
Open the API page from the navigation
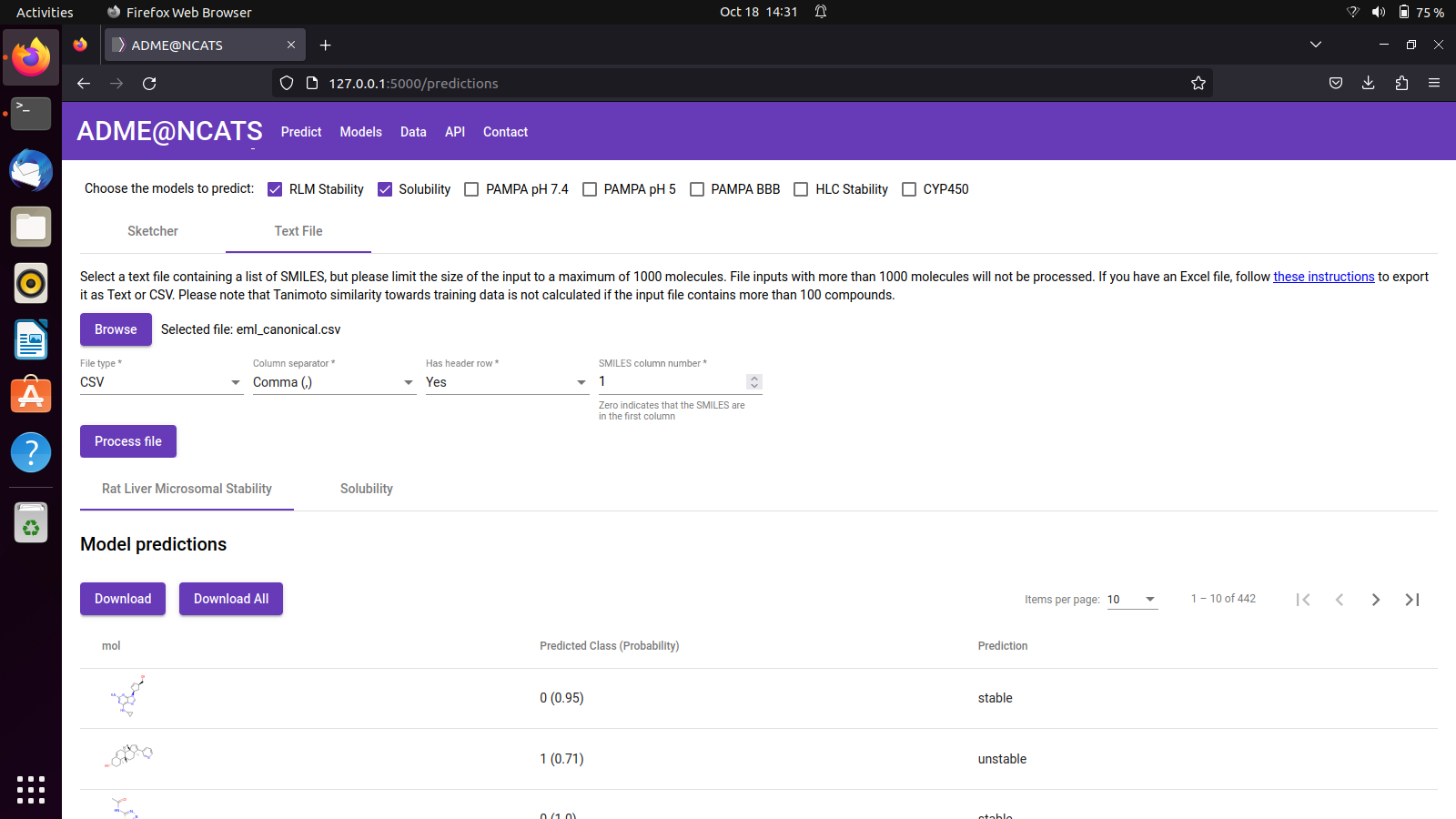pos(455,132)
